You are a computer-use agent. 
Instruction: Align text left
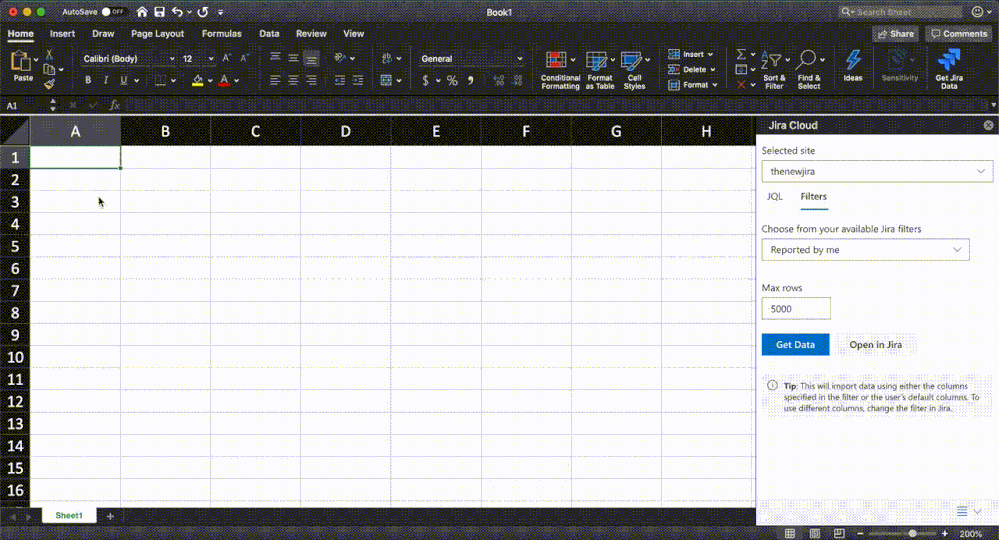tap(275, 80)
